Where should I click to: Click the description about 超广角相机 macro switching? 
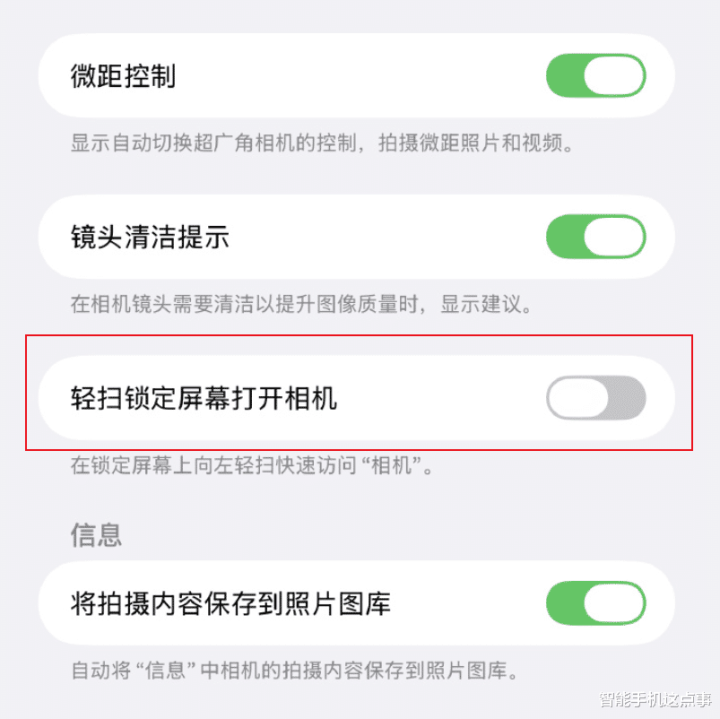[x=322, y=143]
